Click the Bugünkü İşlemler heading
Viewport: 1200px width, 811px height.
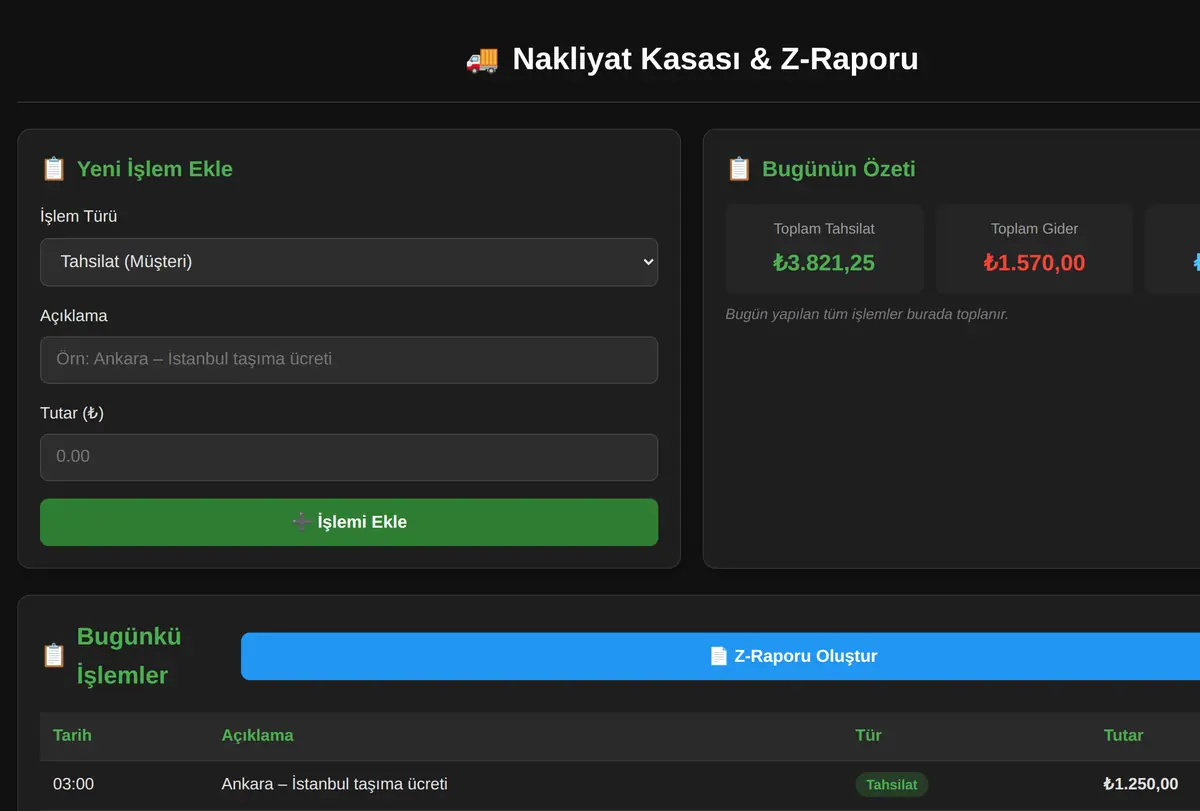(129, 656)
